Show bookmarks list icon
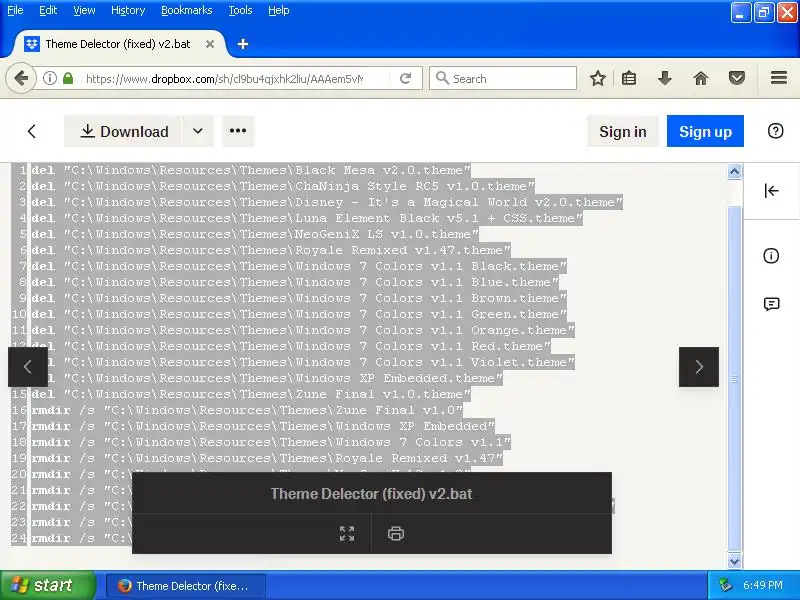The width and height of the screenshot is (800, 600). [629, 79]
